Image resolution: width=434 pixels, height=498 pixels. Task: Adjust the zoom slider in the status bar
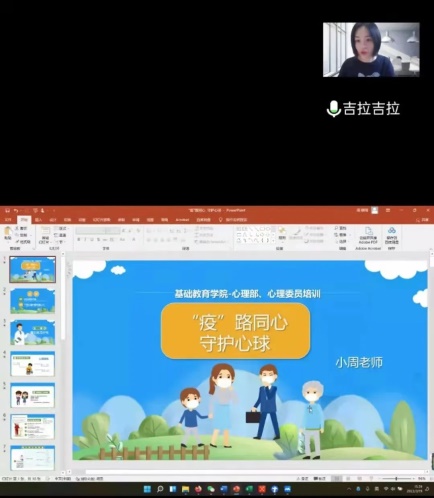pos(397,479)
